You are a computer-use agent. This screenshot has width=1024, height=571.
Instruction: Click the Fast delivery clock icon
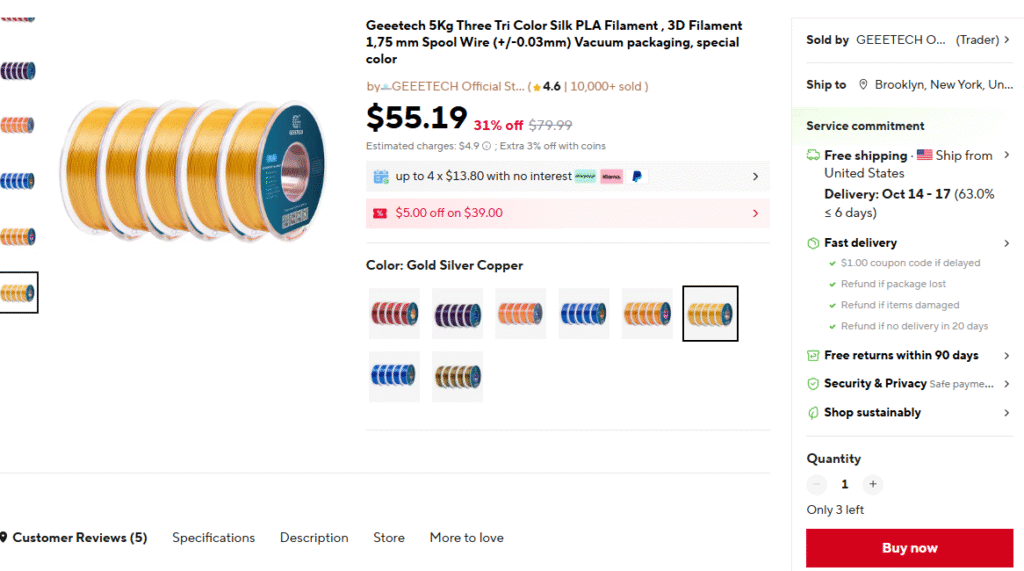coord(813,243)
